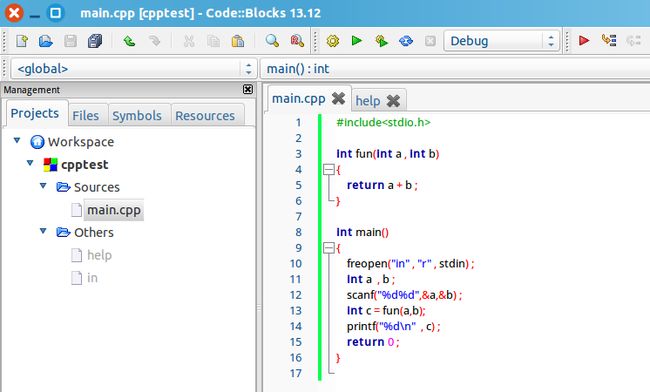Fold the fun function block at line 4
Image resolution: width=650 pixels, height=392 pixels.
[x=328, y=169]
